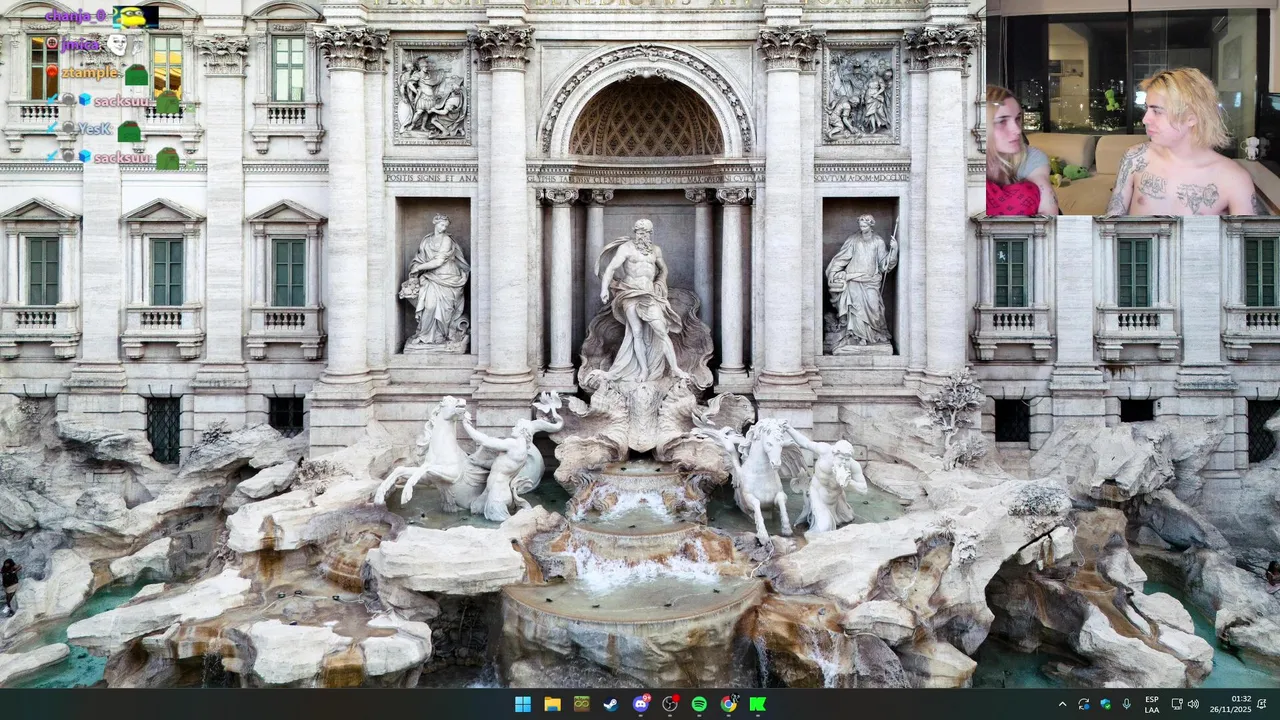Viewport: 1280px width, 720px height.
Task: Click the yellow minion emote next to chanja_0
Action: (135, 17)
